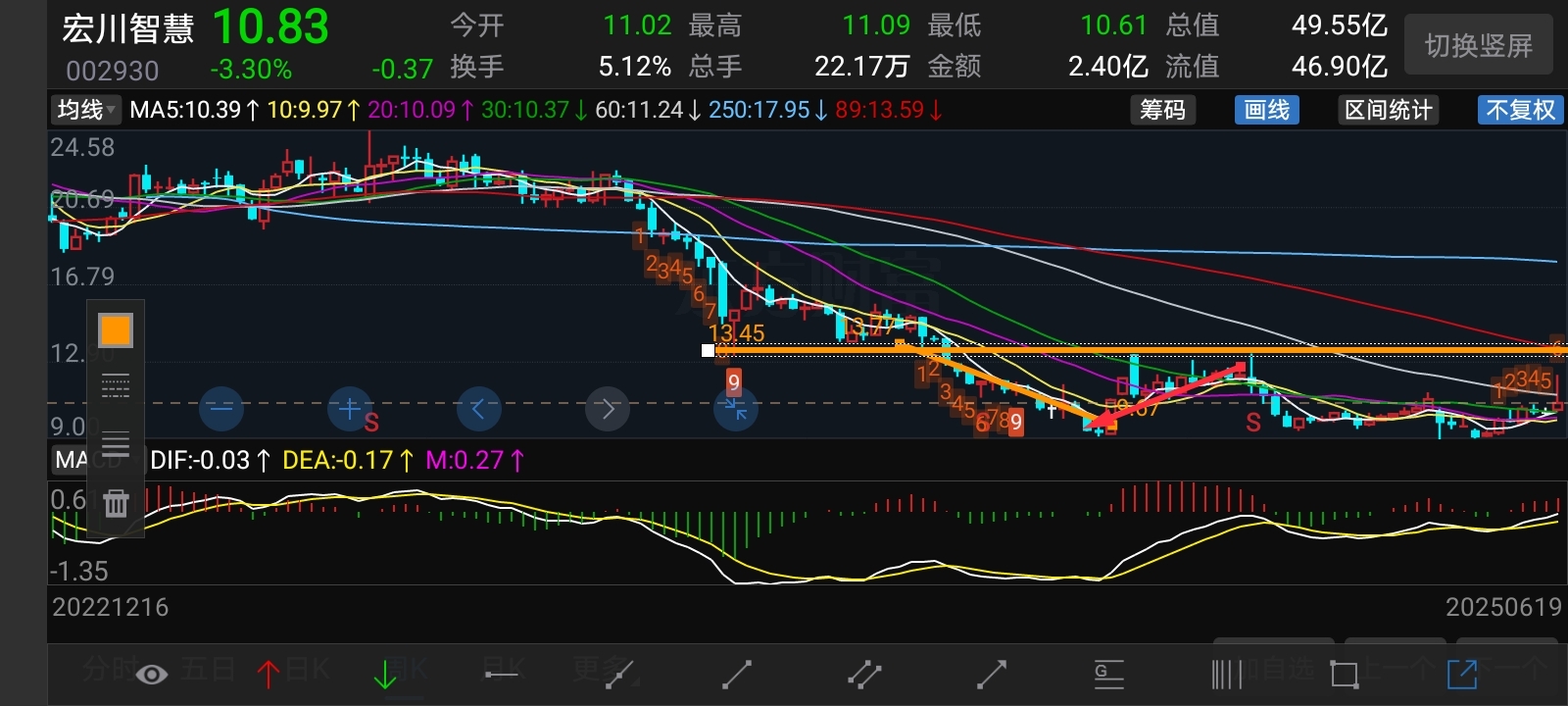The width and height of the screenshot is (1568, 706).
Task: Adjust line thickness in drawing panel
Action: click(116, 445)
